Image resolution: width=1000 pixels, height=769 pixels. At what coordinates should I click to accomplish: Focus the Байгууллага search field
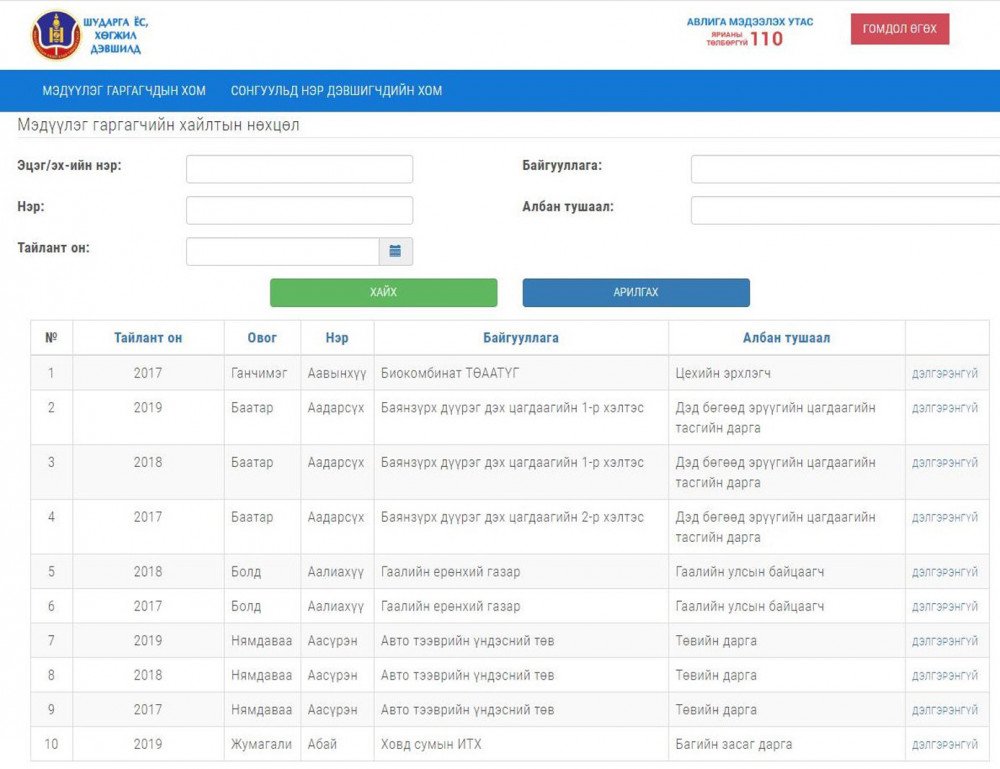point(844,169)
